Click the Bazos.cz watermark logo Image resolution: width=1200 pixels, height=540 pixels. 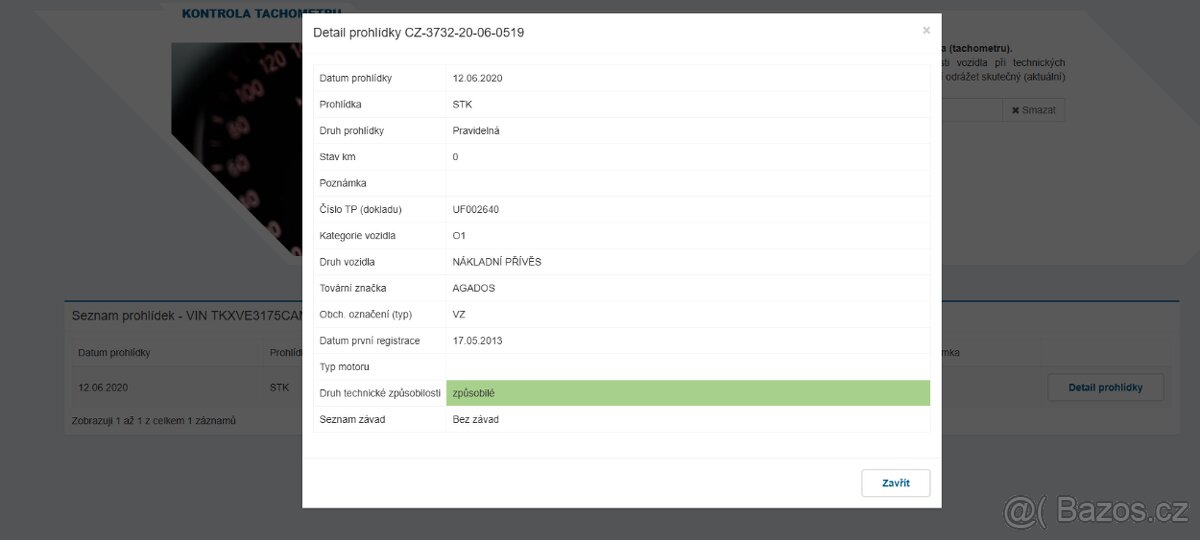[x=1096, y=512]
